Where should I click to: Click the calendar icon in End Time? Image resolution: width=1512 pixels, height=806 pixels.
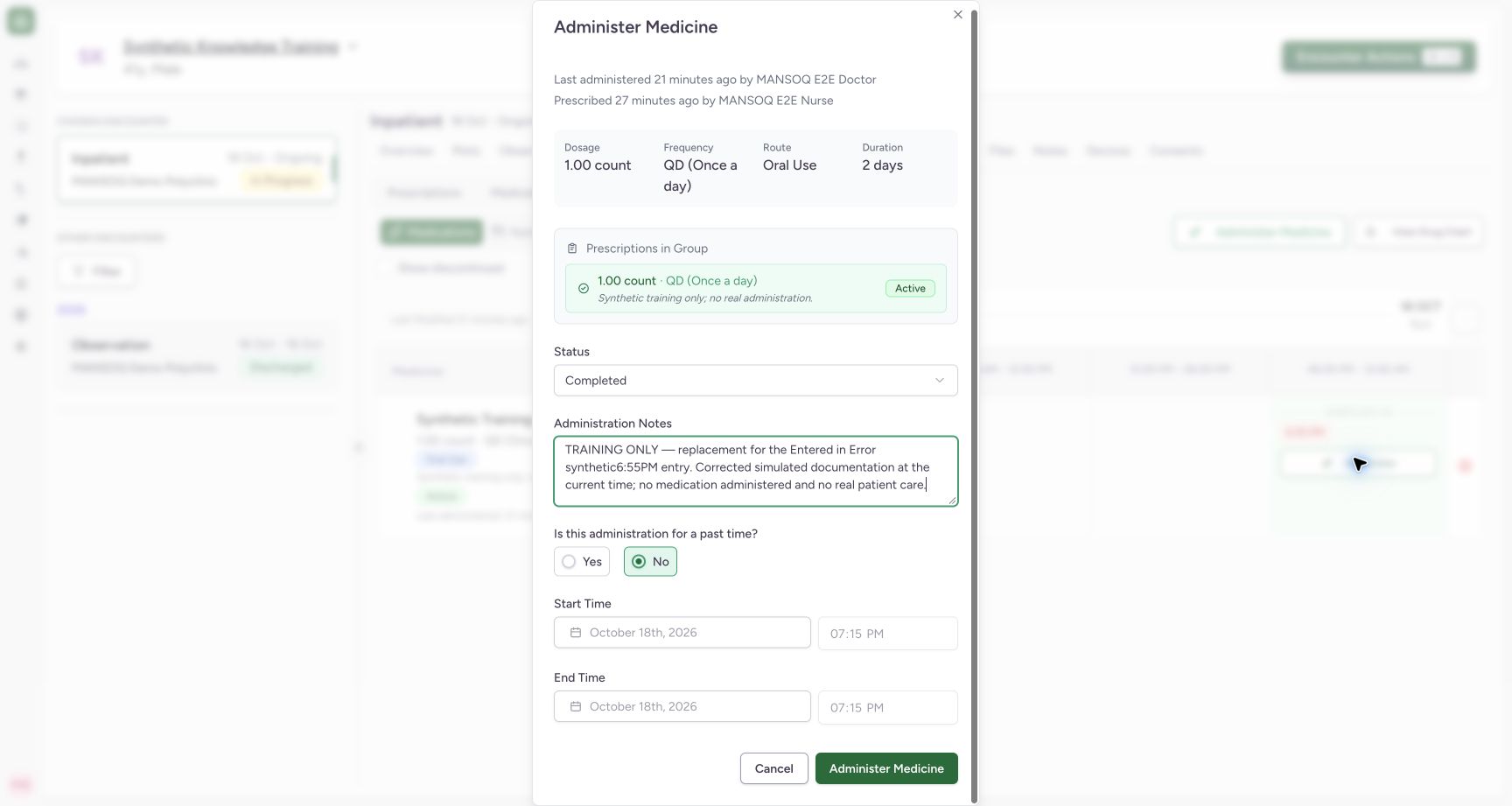pyautogui.click(x=576, y=707)
